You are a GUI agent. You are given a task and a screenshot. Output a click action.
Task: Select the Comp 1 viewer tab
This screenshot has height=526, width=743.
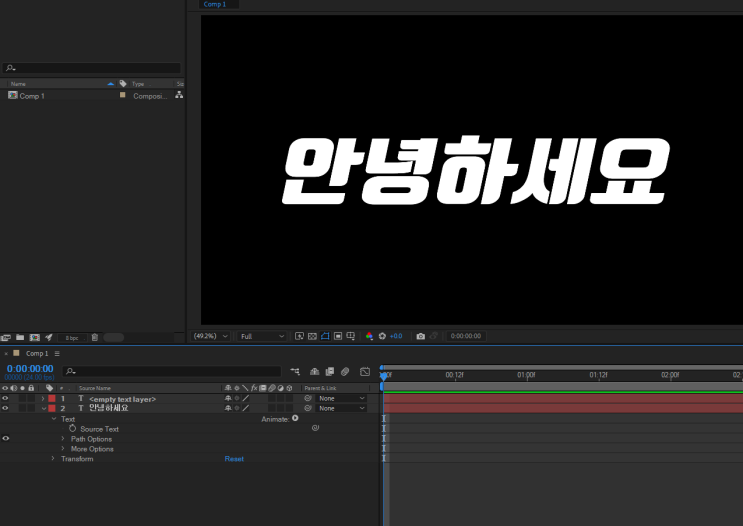click(214, 4)
